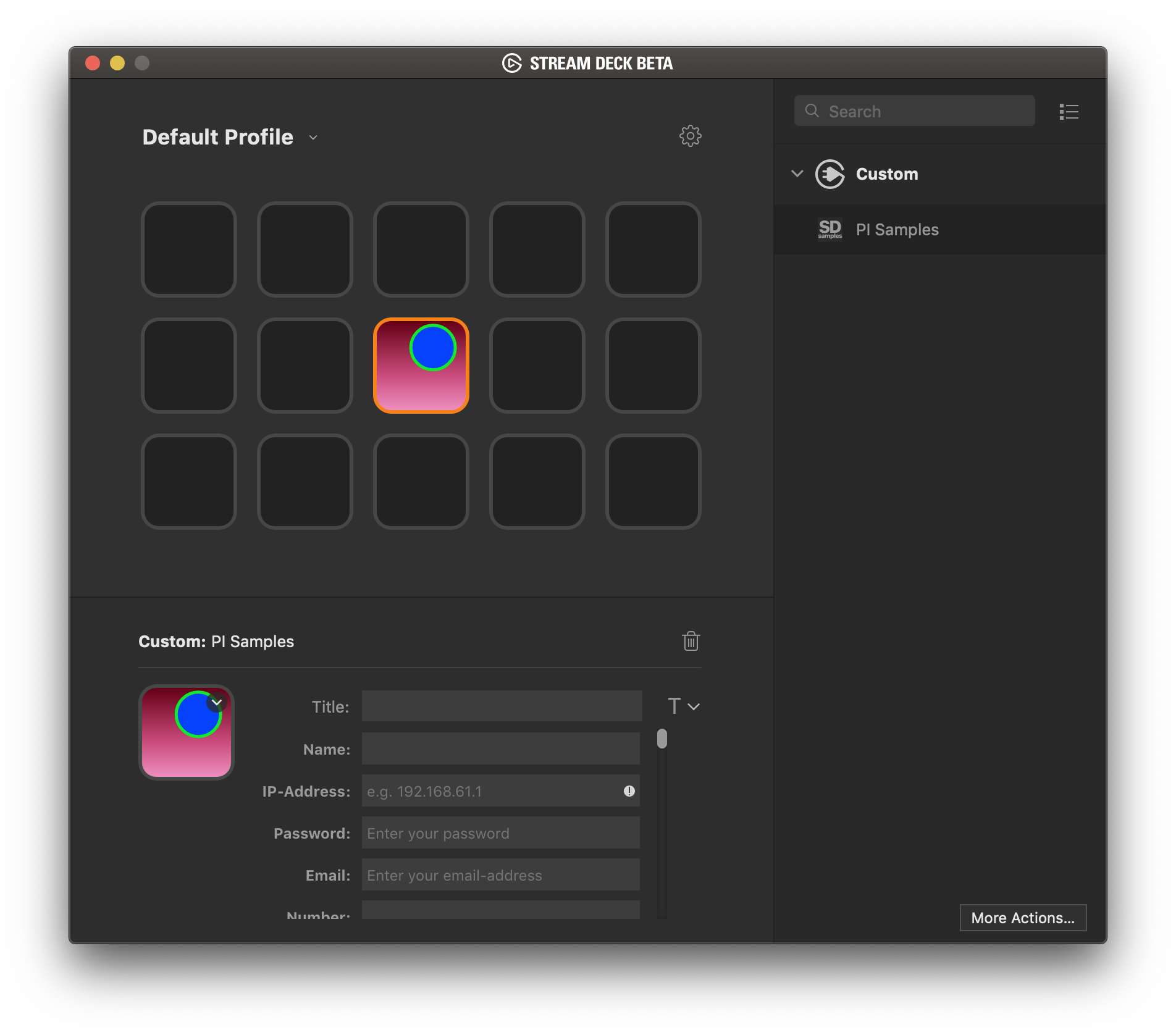Open the key icon chooser arrow
This screenshot has height=1035, width=1176.
217,703
